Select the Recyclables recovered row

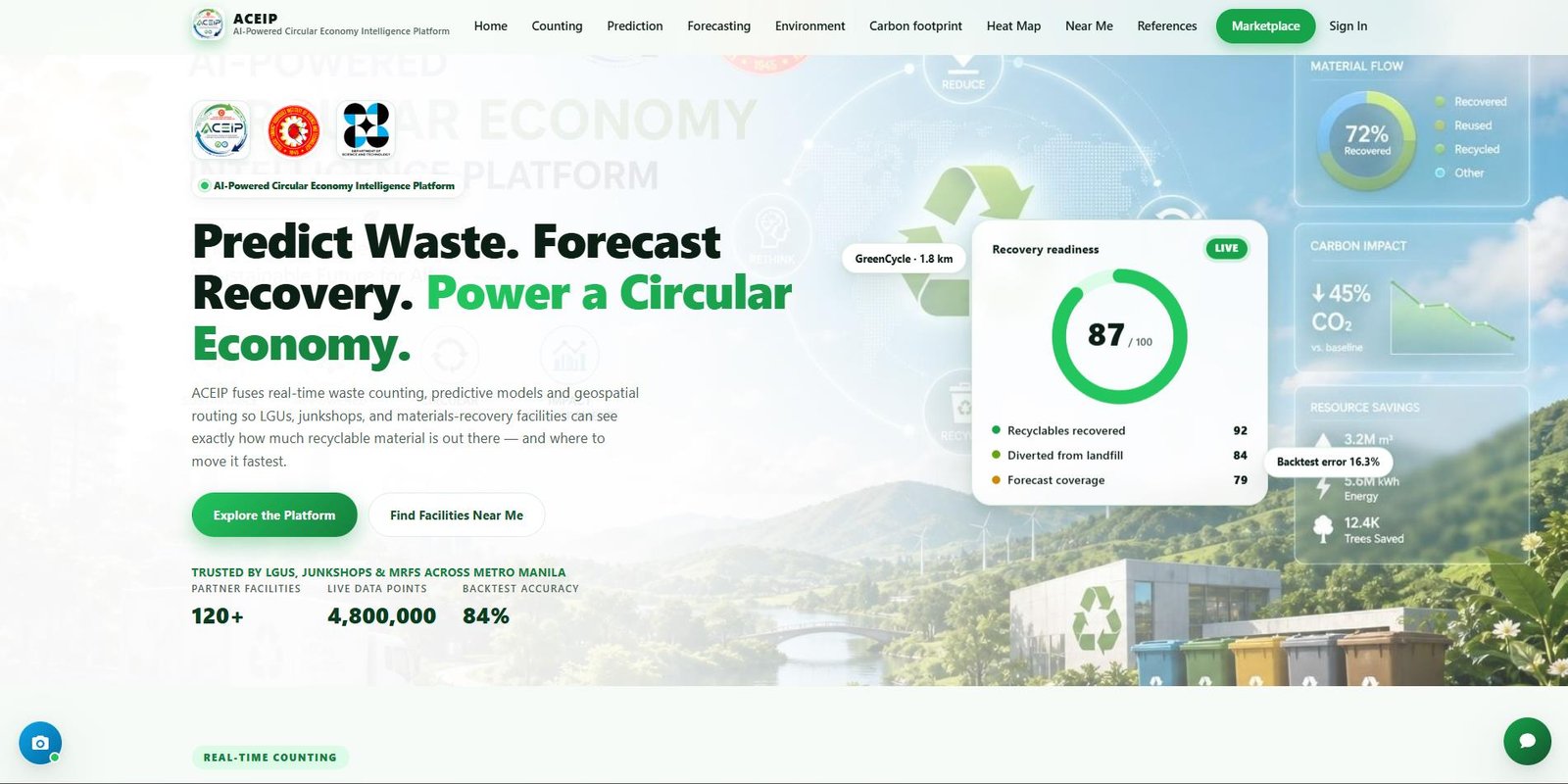[x=1119, y=430]
